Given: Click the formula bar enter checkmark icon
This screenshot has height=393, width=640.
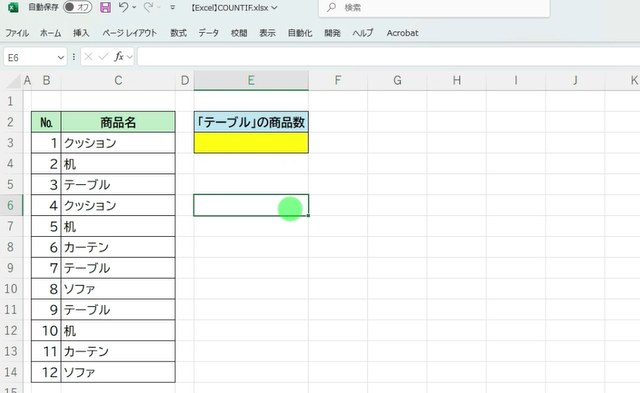Looking at the screenshot, I should (103, 57).
